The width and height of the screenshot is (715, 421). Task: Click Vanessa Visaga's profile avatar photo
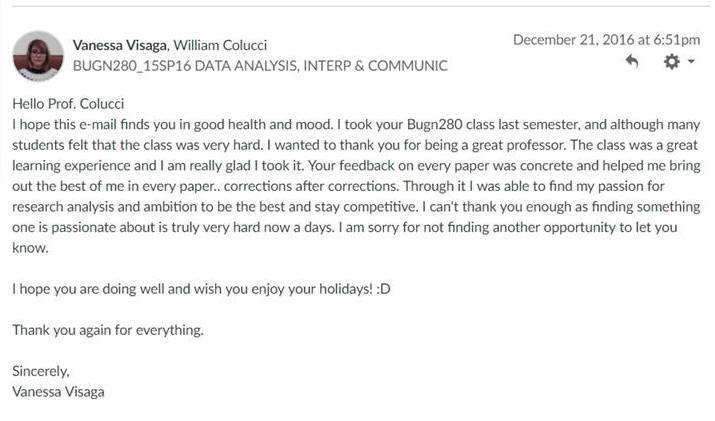[x=38, y=55]
